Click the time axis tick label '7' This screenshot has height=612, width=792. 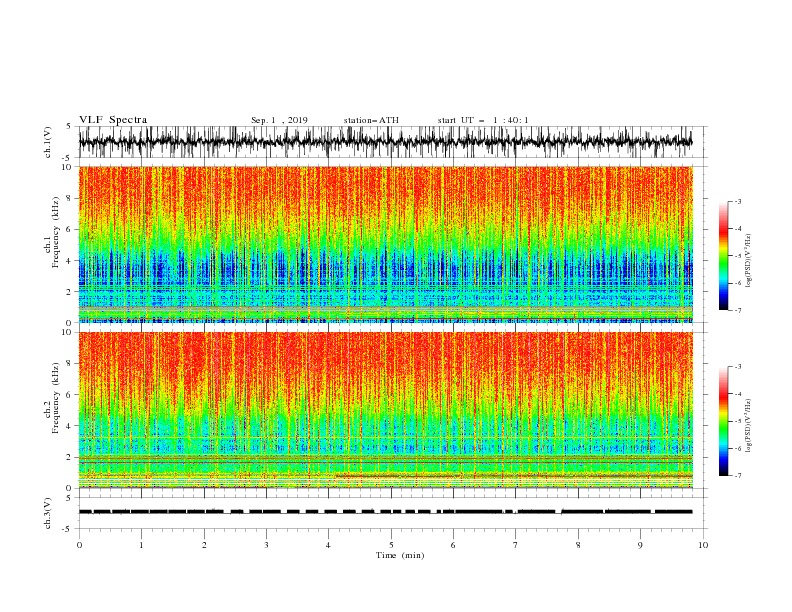(x=516, y=545)
